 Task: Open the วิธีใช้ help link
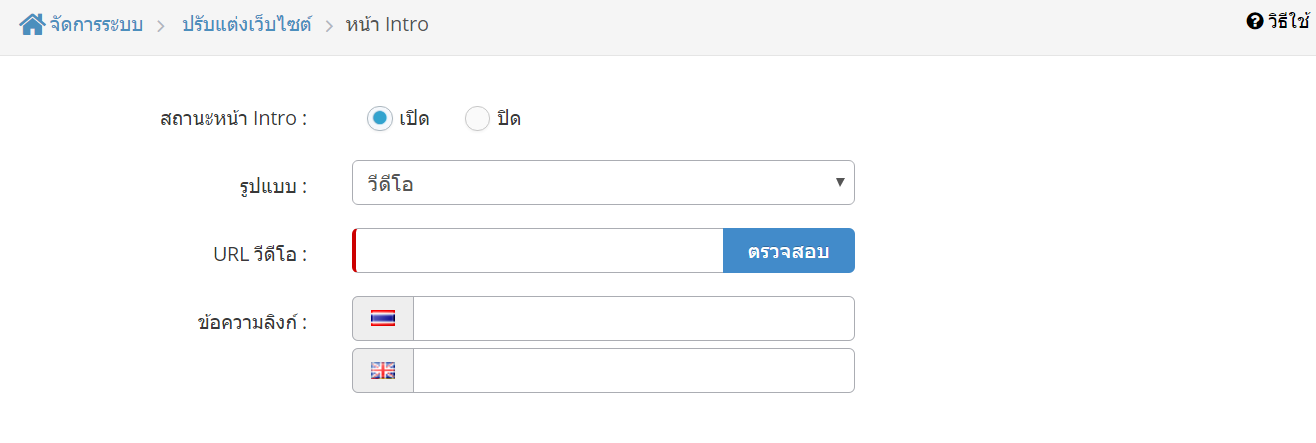tap(1288, 20)
